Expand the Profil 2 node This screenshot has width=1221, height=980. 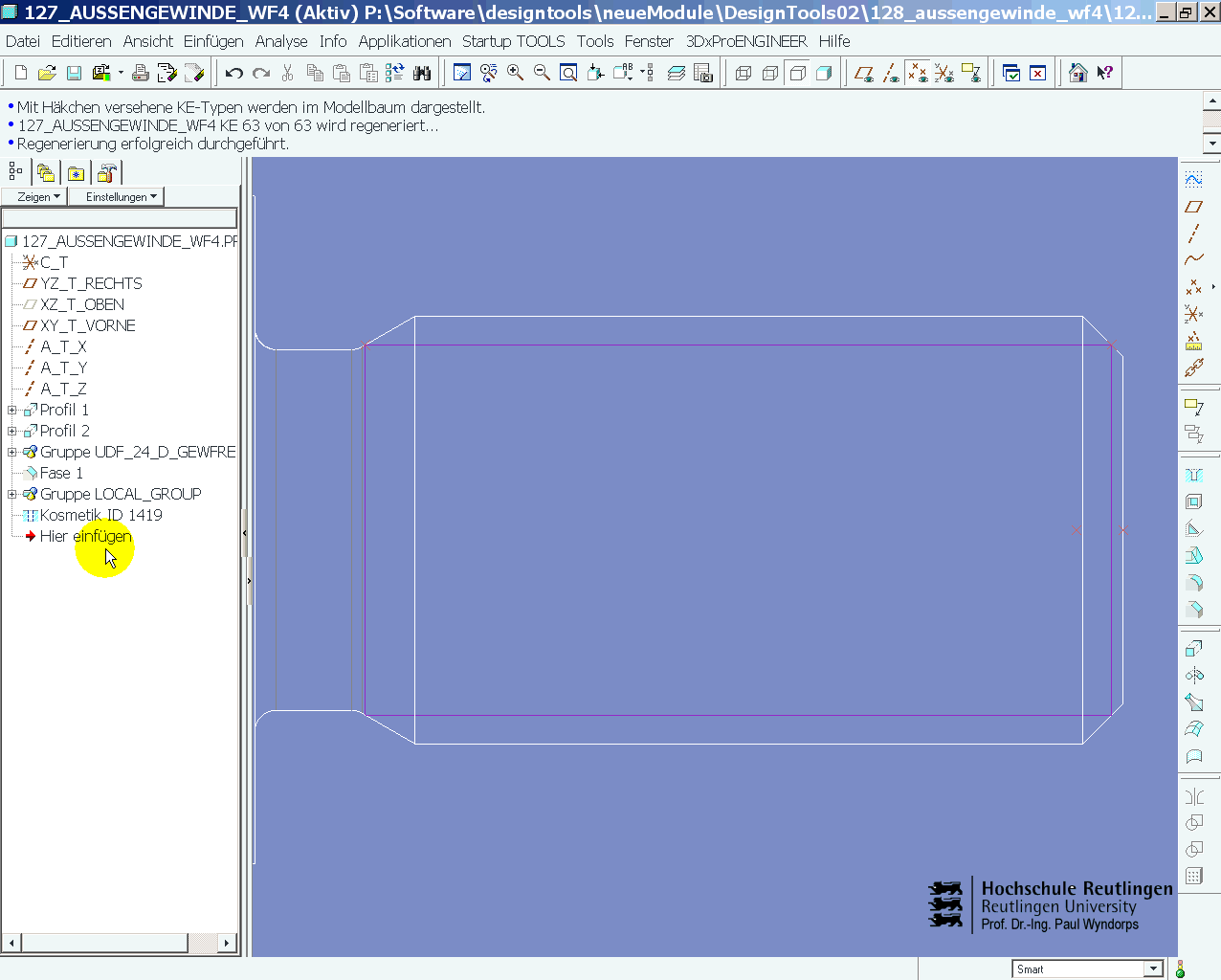tap(11, 431)
